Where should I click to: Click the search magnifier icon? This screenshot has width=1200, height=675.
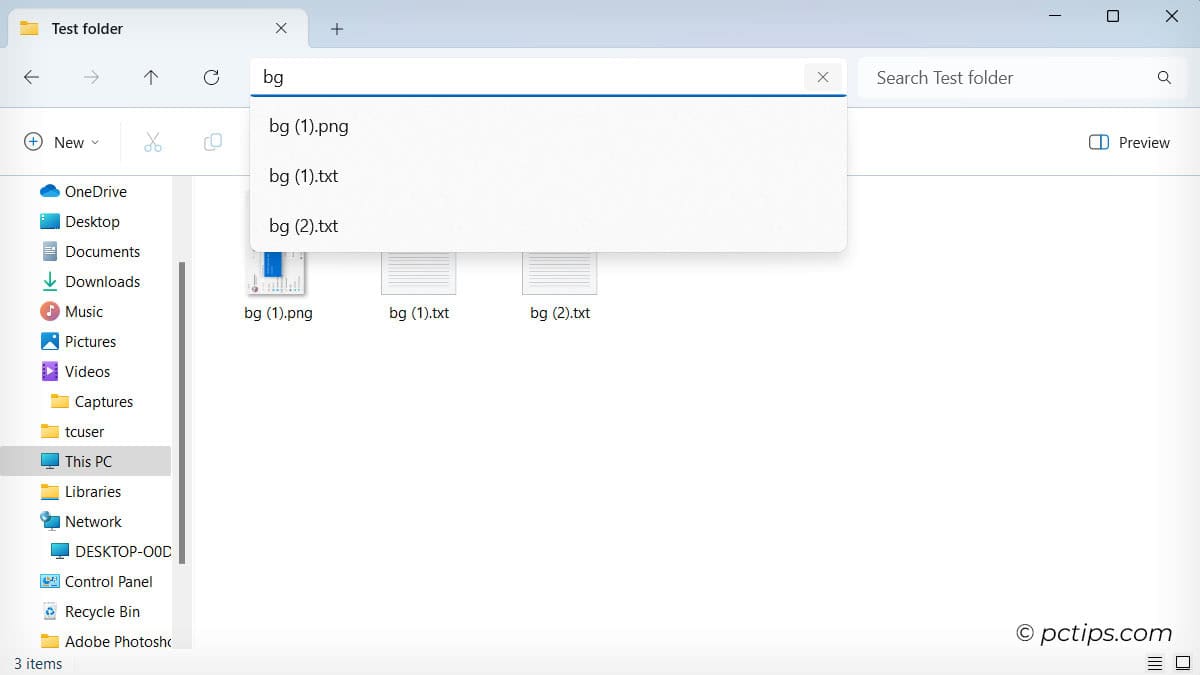1163,77
